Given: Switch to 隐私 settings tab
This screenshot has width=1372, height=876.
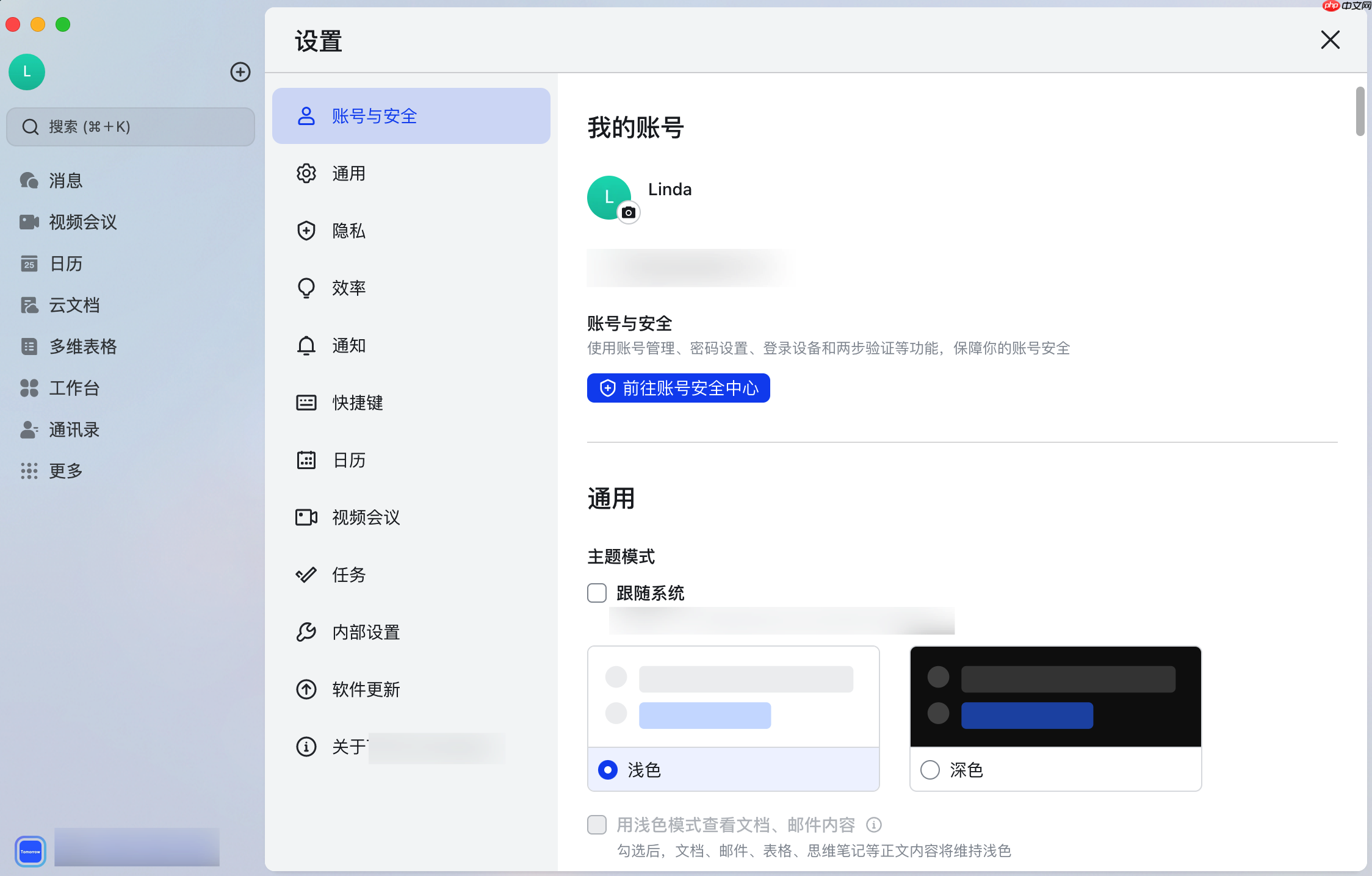Looking at the screenshot, I should pyautogui.click(x=348, y=231).
